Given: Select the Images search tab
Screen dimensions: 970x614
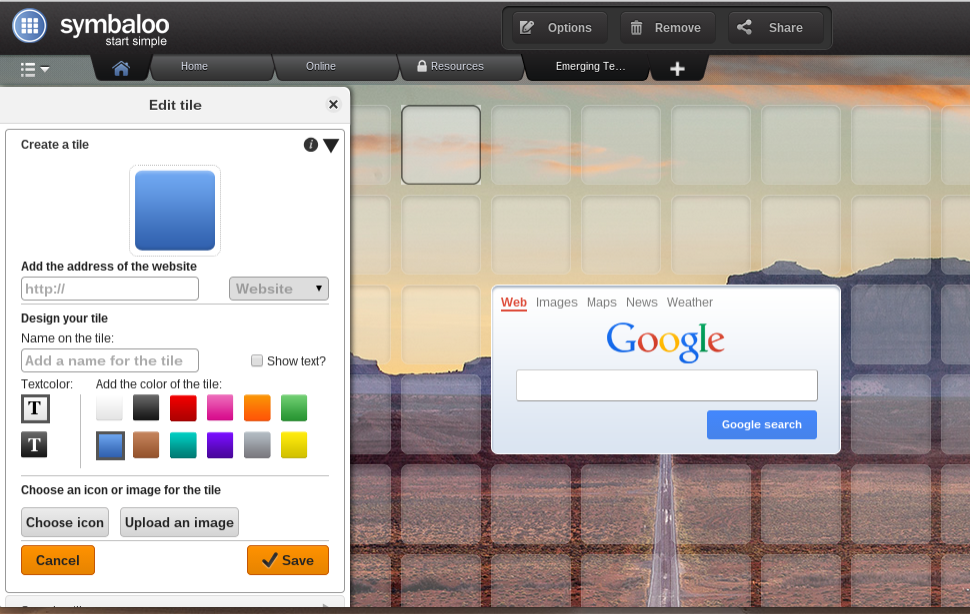Looking at the screenshot, I should (x=556, y=302).
